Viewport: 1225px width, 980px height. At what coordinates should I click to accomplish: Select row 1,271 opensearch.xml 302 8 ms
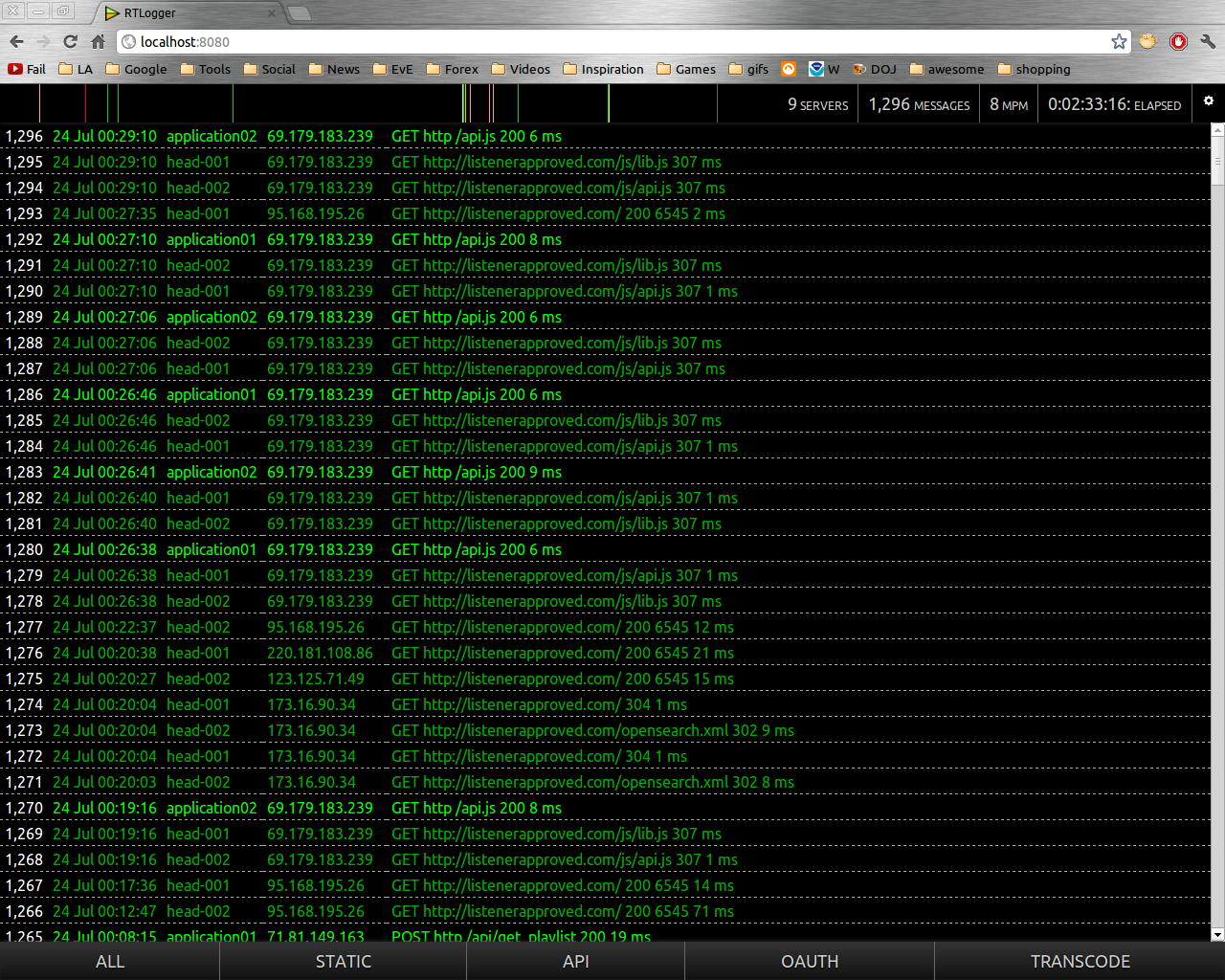[605, 782]
